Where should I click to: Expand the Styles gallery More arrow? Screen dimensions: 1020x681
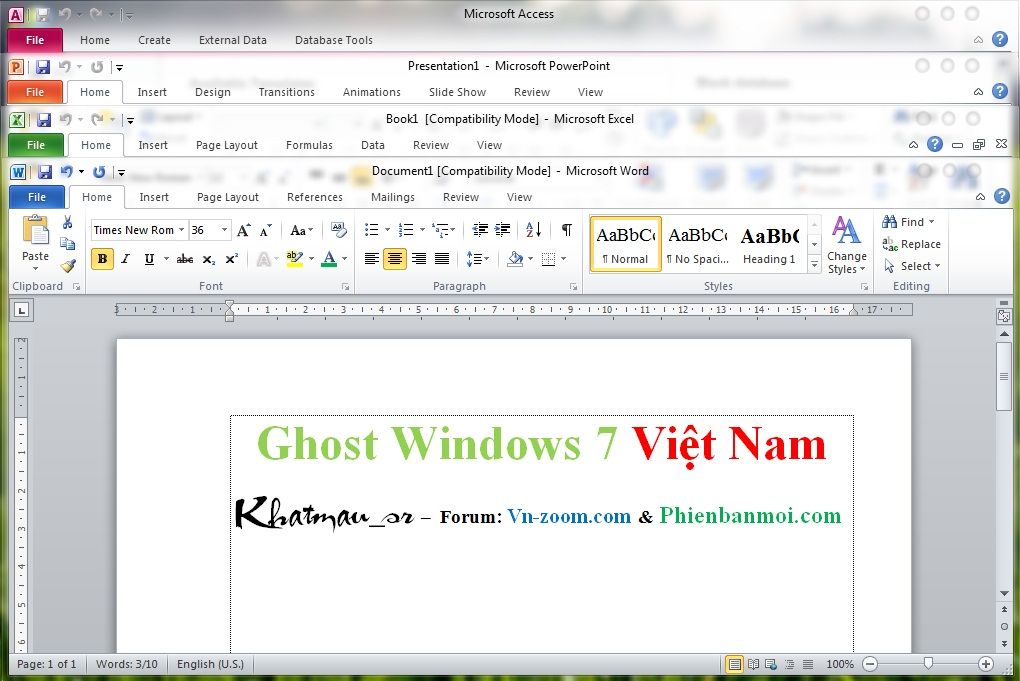coord(814,264)
